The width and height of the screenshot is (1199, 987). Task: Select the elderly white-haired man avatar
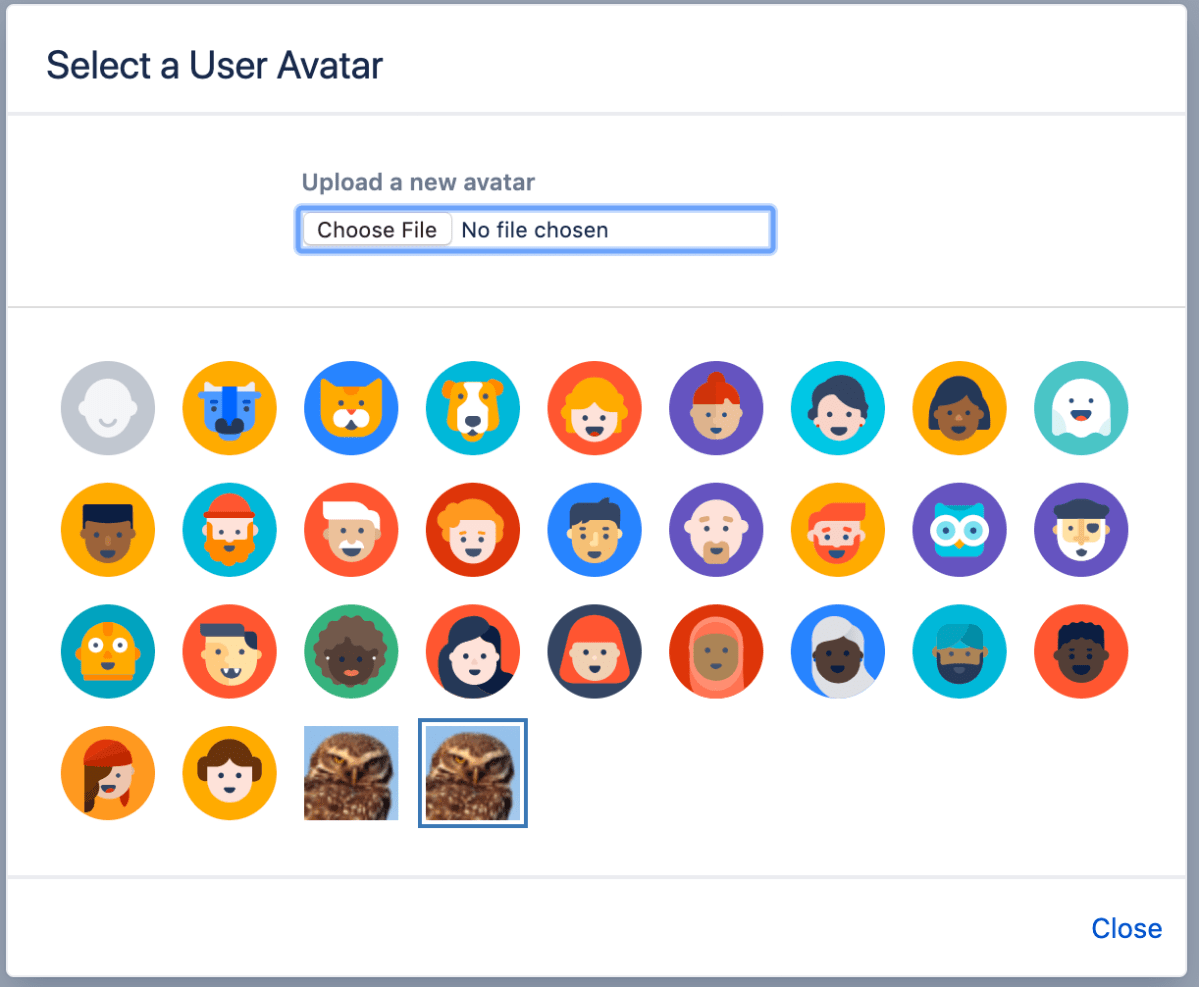point(351,530)
